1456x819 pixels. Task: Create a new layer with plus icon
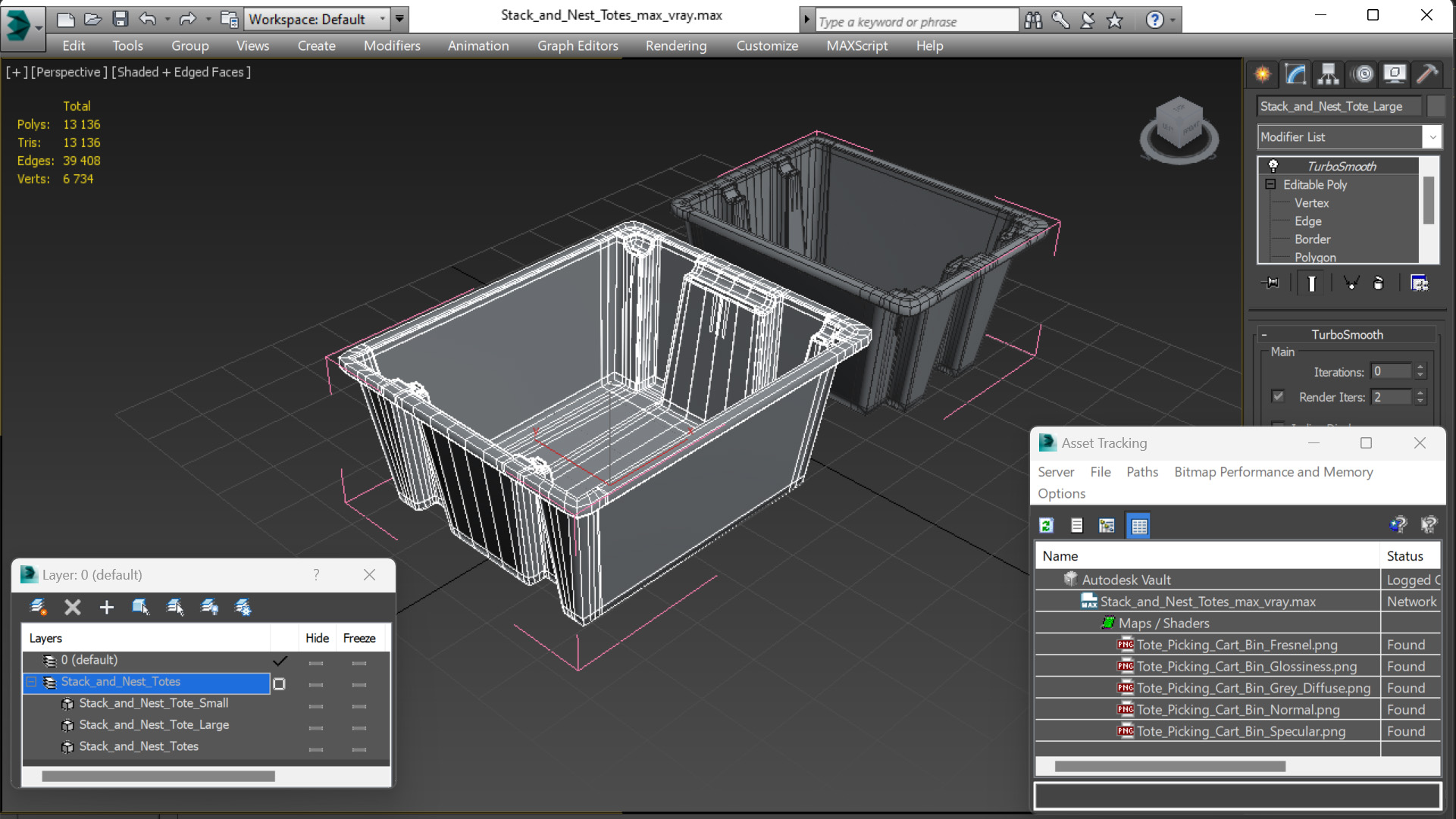(x=106, y=607)
